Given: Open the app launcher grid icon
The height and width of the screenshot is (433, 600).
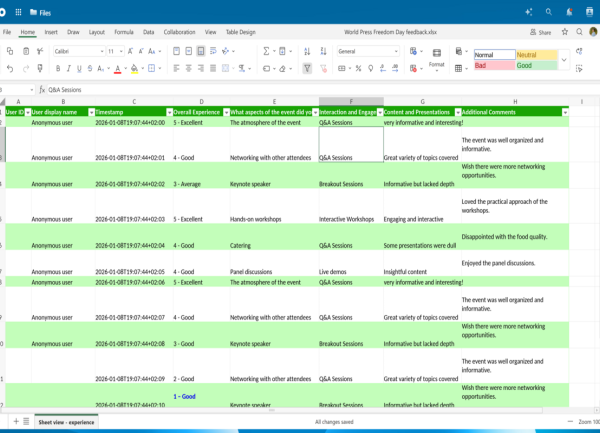Looking at the screenshot, I should [x=18, y=12].
